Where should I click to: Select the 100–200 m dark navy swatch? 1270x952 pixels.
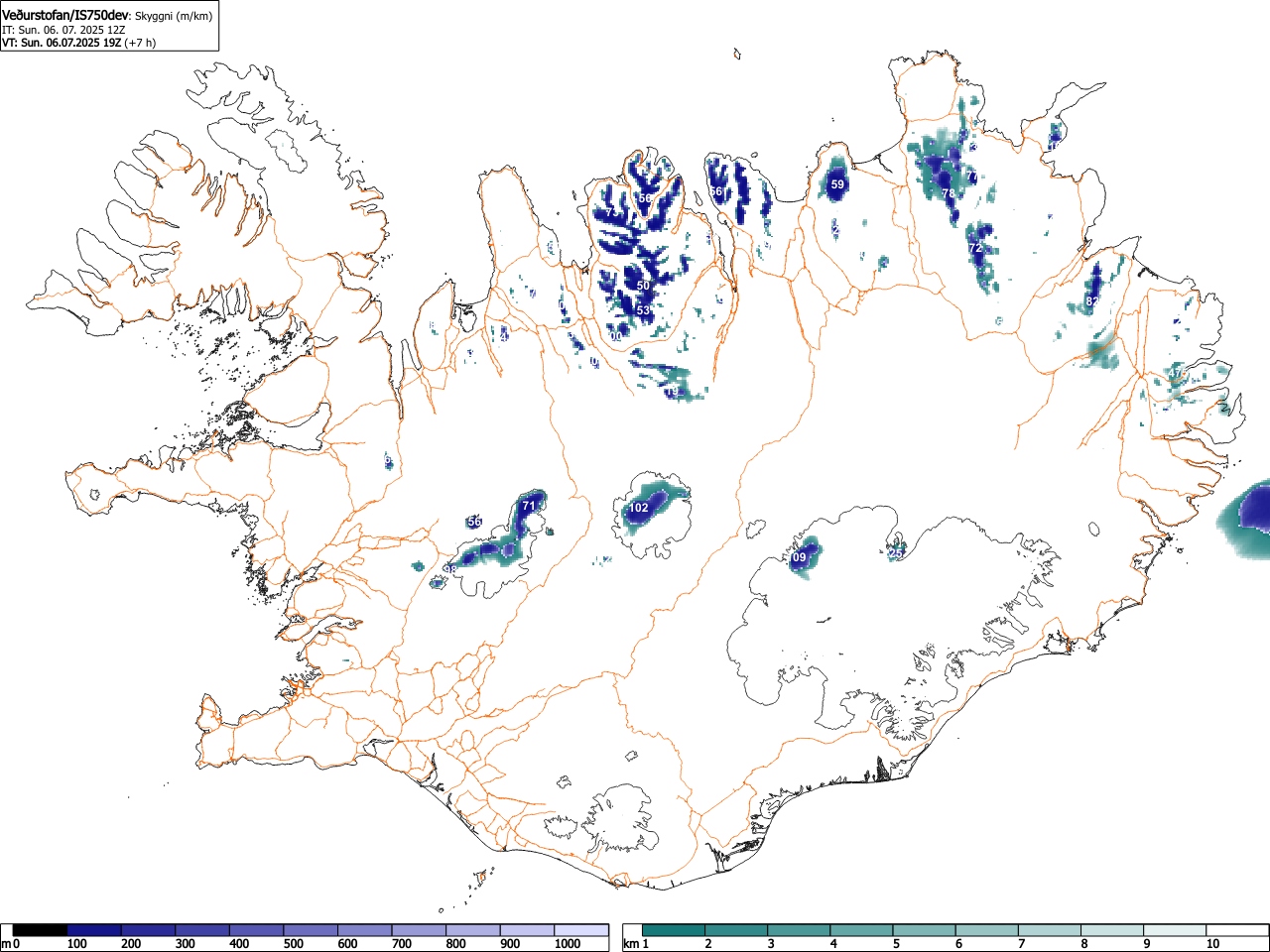(94, 930)
